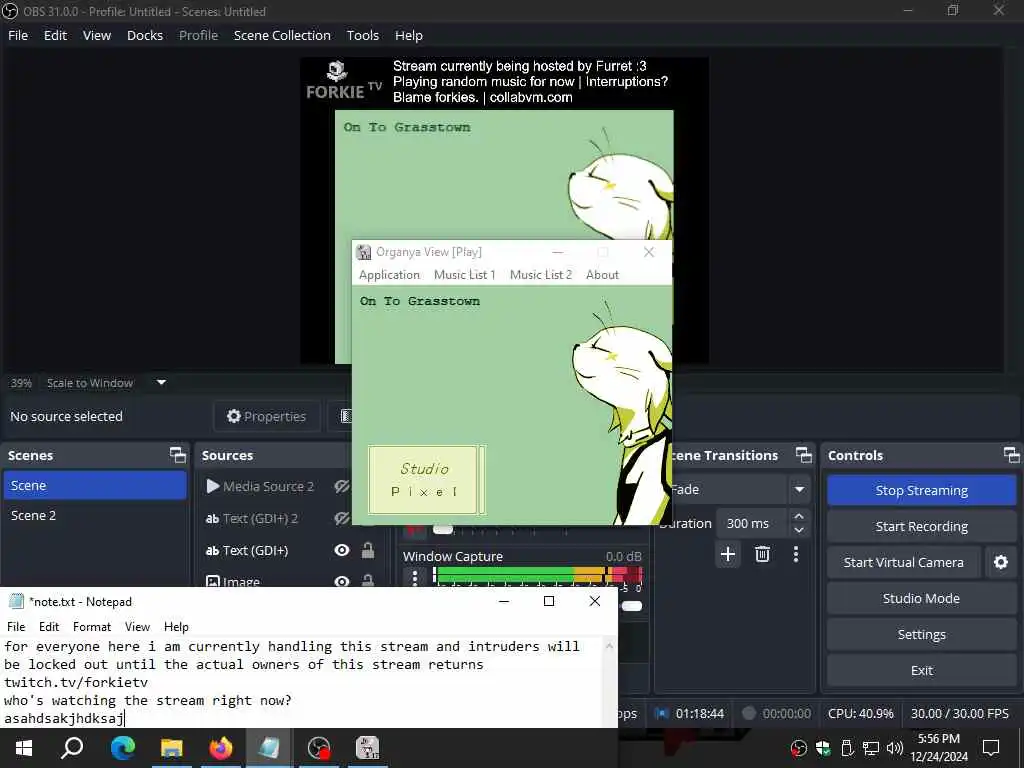The width and height of the screenshot is (1024, 768).
Task: Click the Notepad vertical scrollbar up arrow
Action: pyautogui.click(x=609, y=646)
